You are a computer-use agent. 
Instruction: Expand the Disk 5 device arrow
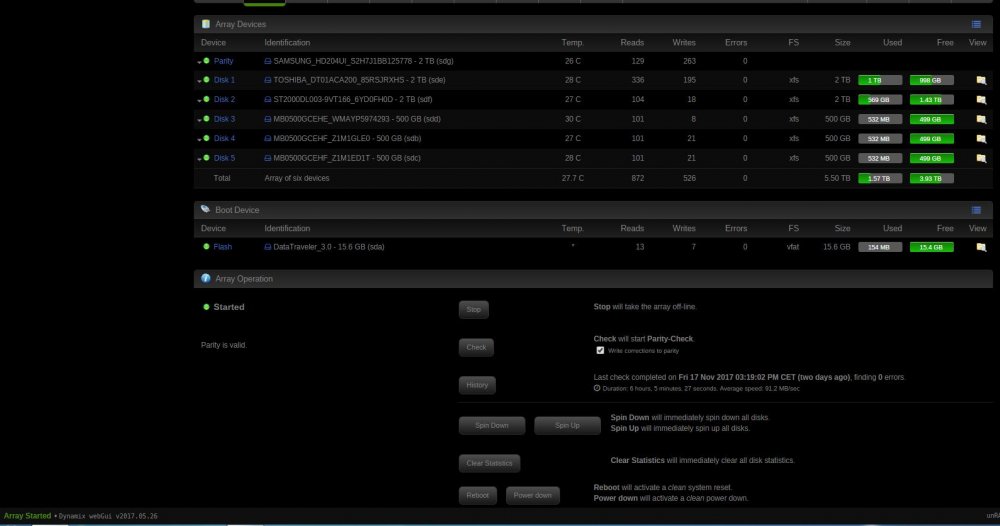(x=200, y=159)
